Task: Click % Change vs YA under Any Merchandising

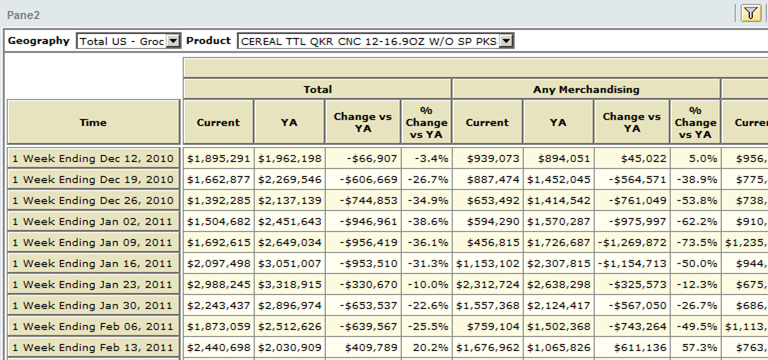Action: point(695,122)
